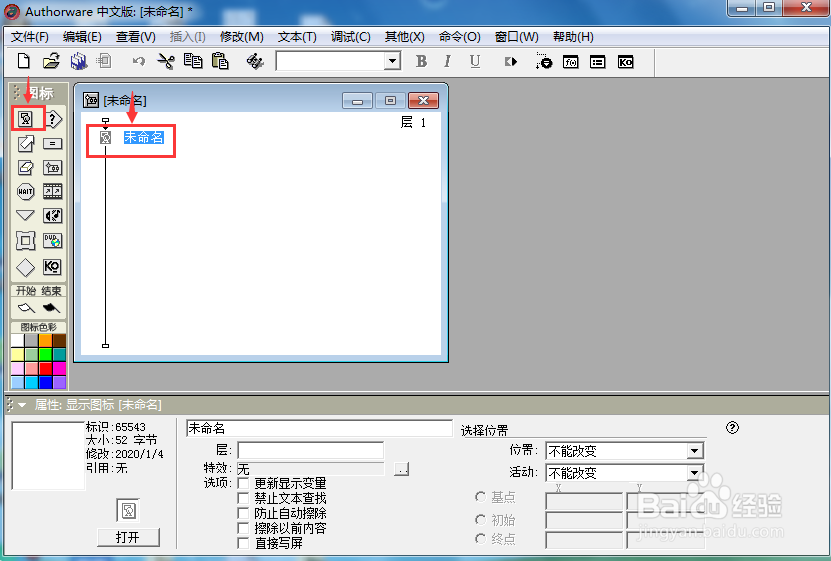
Task: Select the Map icon in palette
Action: [x=52, y=168]
